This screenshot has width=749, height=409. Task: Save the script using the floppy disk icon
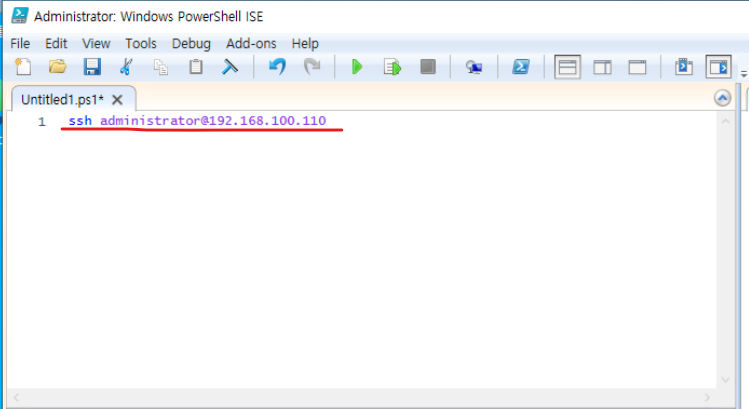click(92, 67)
